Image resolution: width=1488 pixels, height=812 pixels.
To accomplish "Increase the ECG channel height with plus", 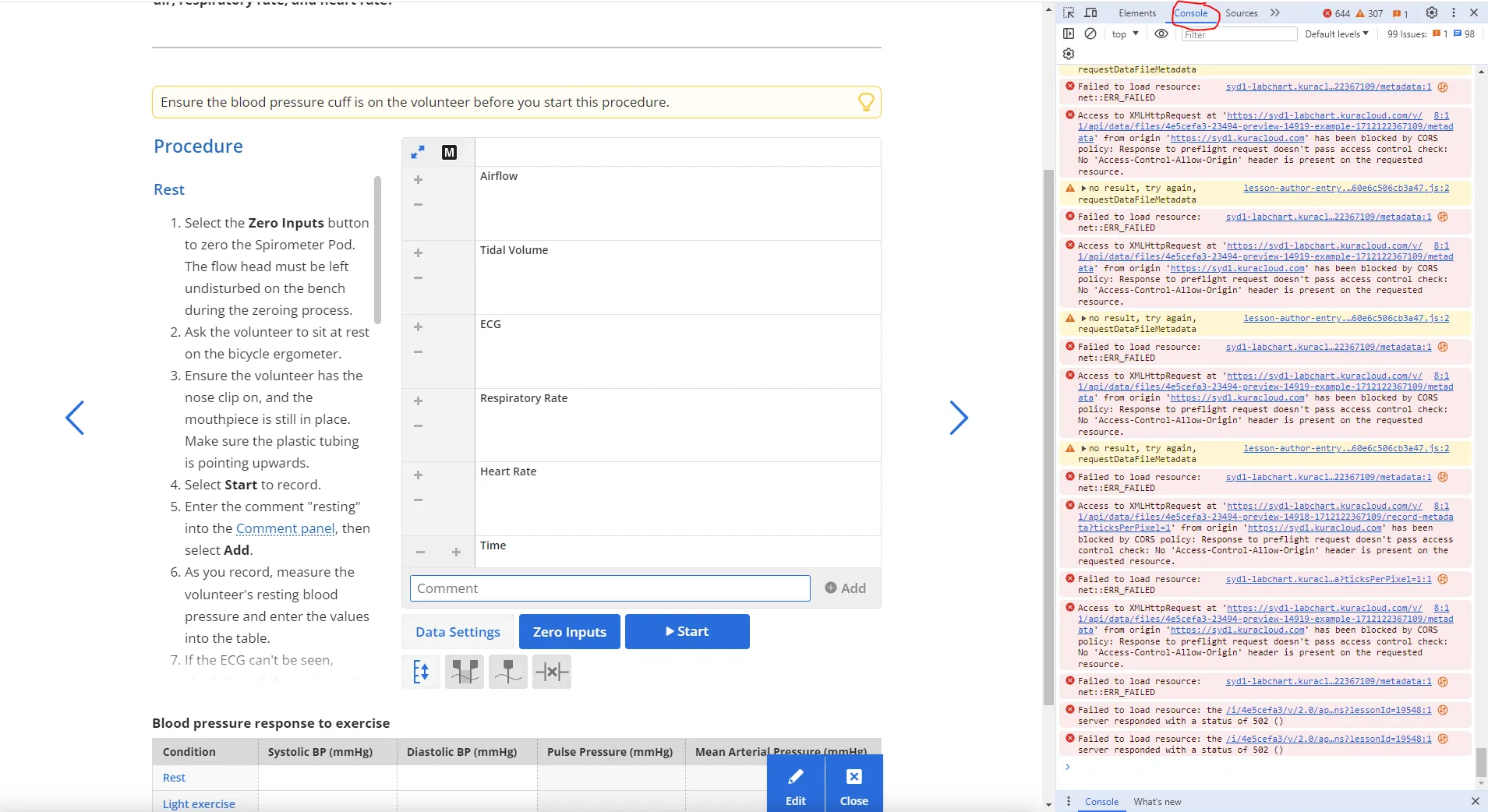I will [x=418, y=327].
